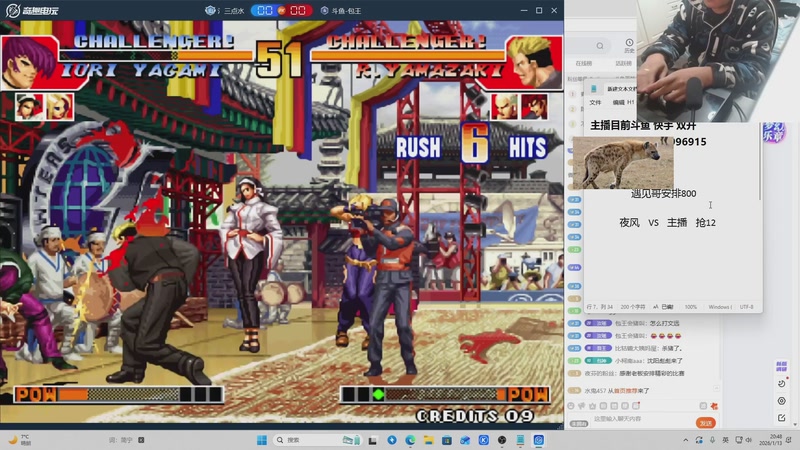The image size is (800, 450).
Task: Click the weather widget on the taskbar
Action: pyautogui.click(x=19, y=440)
